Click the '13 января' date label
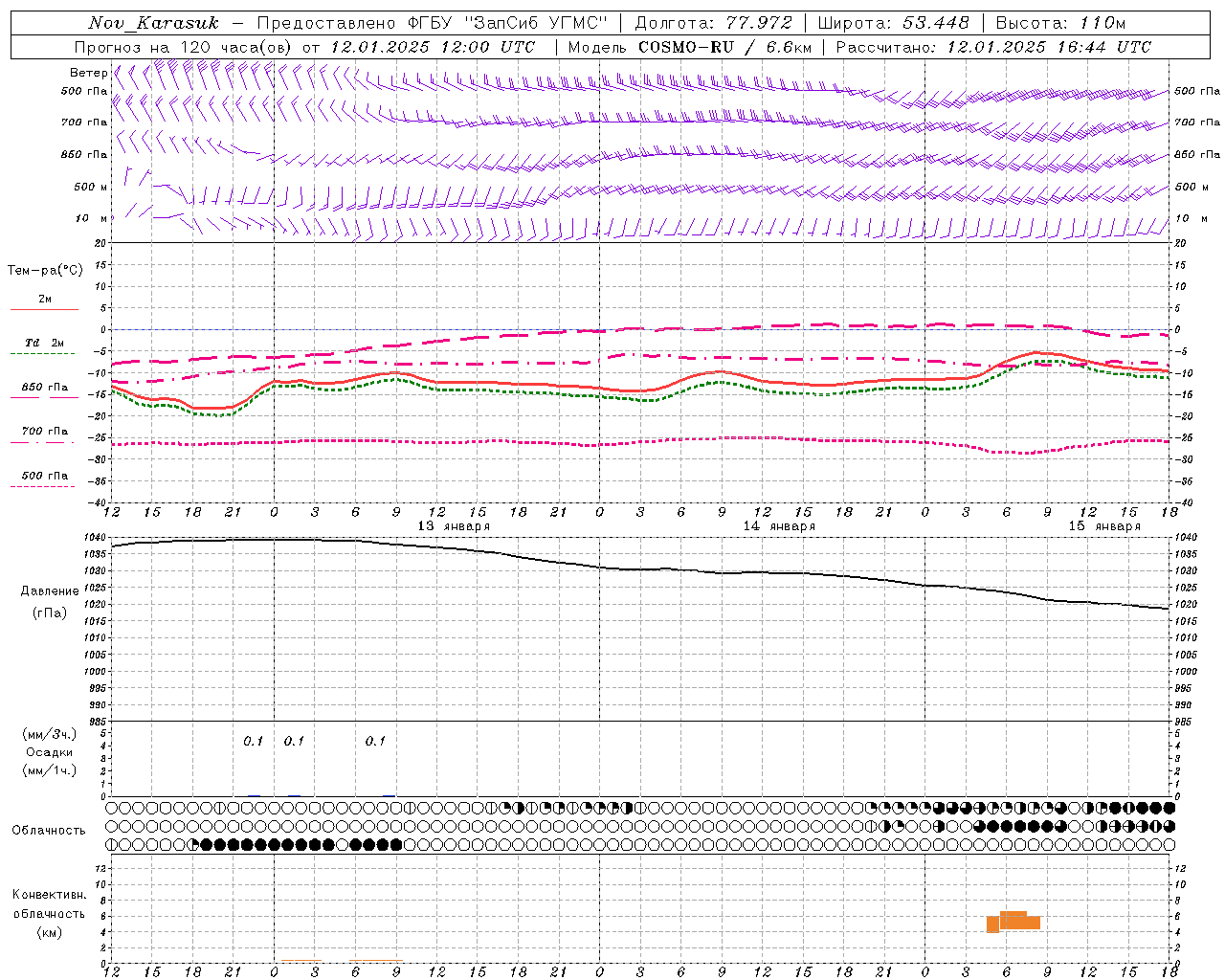The width and height of the screenshot is (1225, 980). pos(454,526)
